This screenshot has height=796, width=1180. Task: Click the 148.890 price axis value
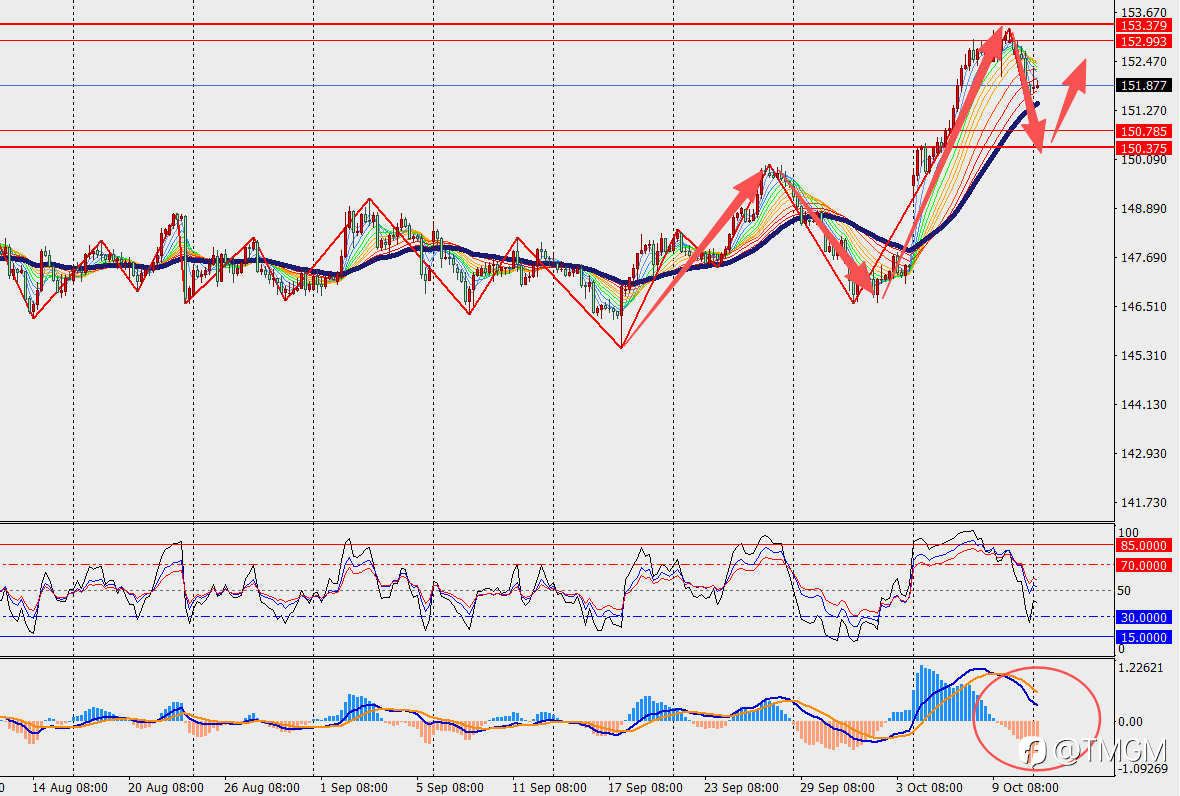tap(1144, 208)
